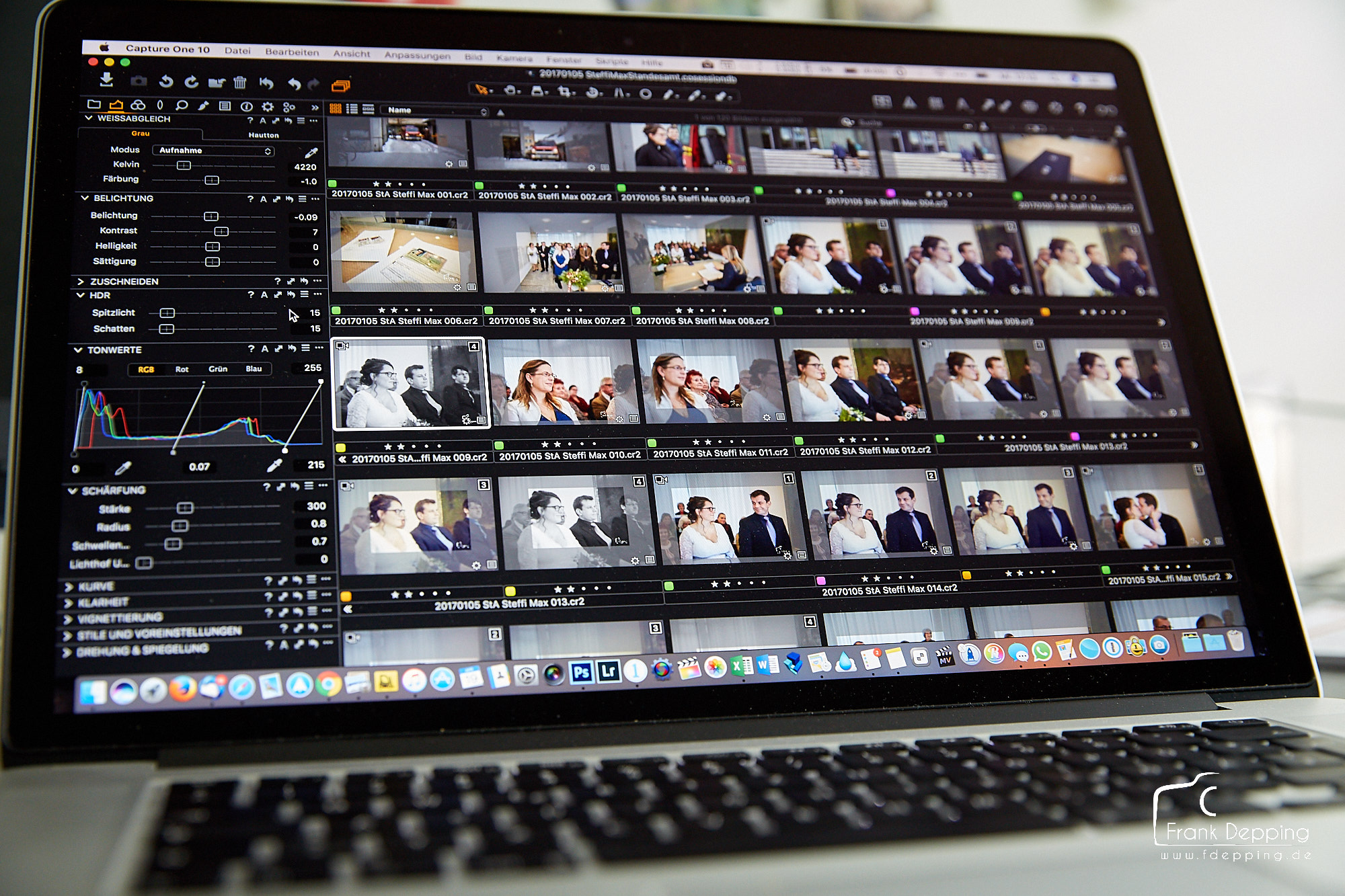Expand the ZUSCHNEIDEN panel
Image resolution: width=1345 pixels, height=896 pixels.
(81, 282)
